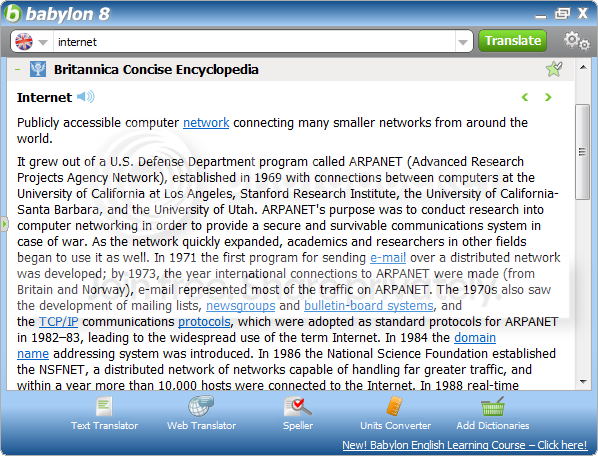Follow the 'bulletin-board systems' hyperlink
The width and height of the screenshot is (598, 456).
pyautogui.click(x=369, y=306)
